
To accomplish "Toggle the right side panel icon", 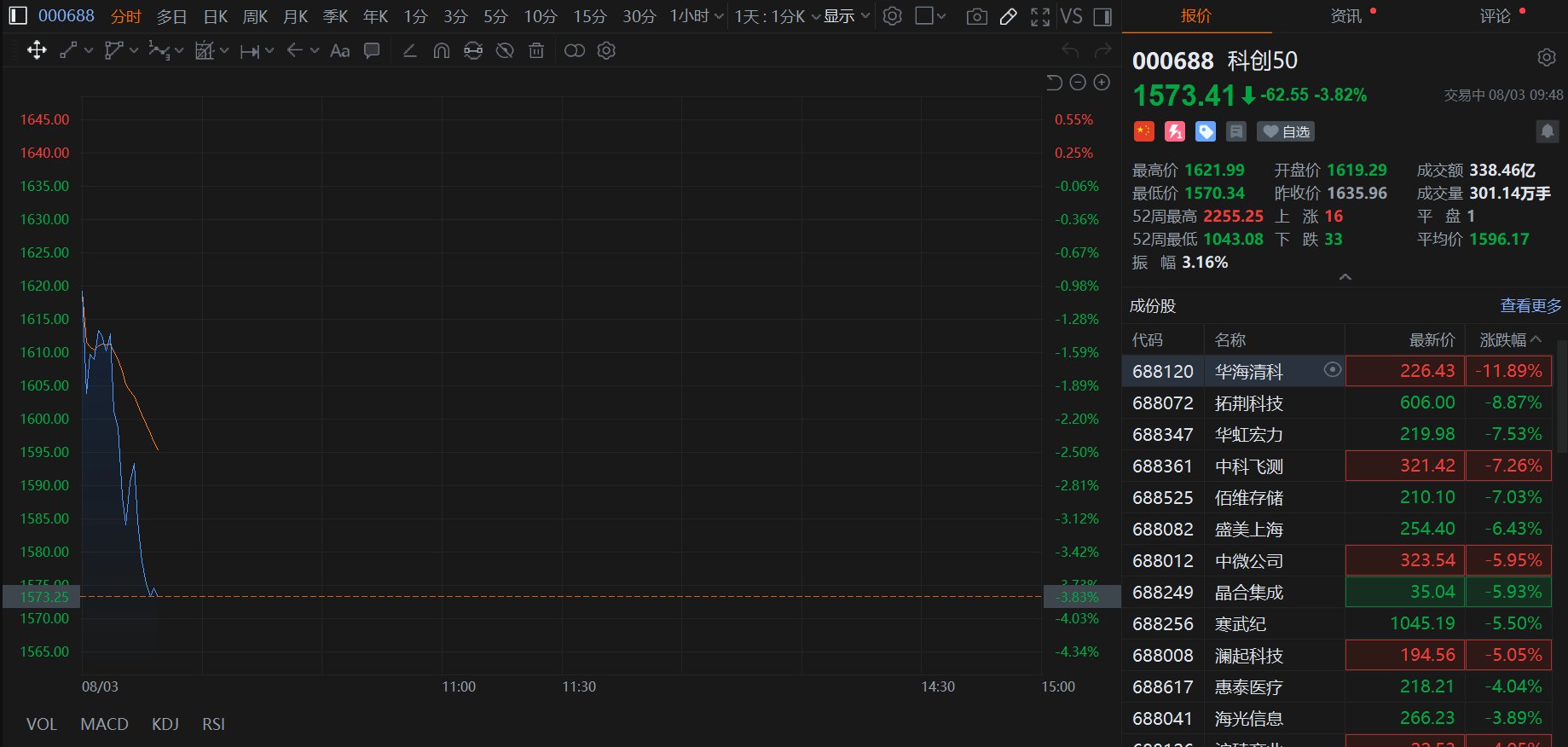I will point(1102,16).
